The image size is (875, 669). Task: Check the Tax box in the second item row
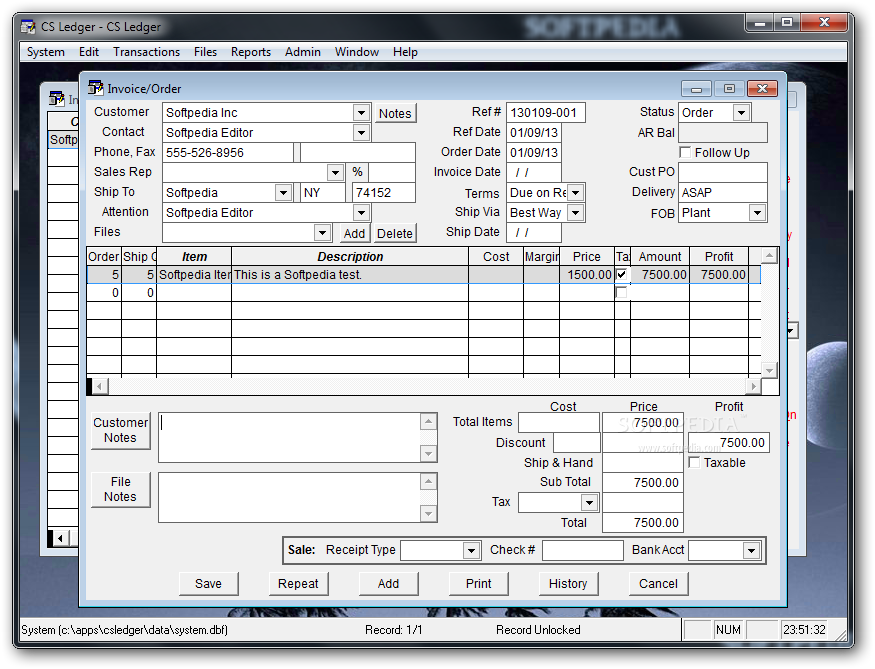[x=622, y=292]
